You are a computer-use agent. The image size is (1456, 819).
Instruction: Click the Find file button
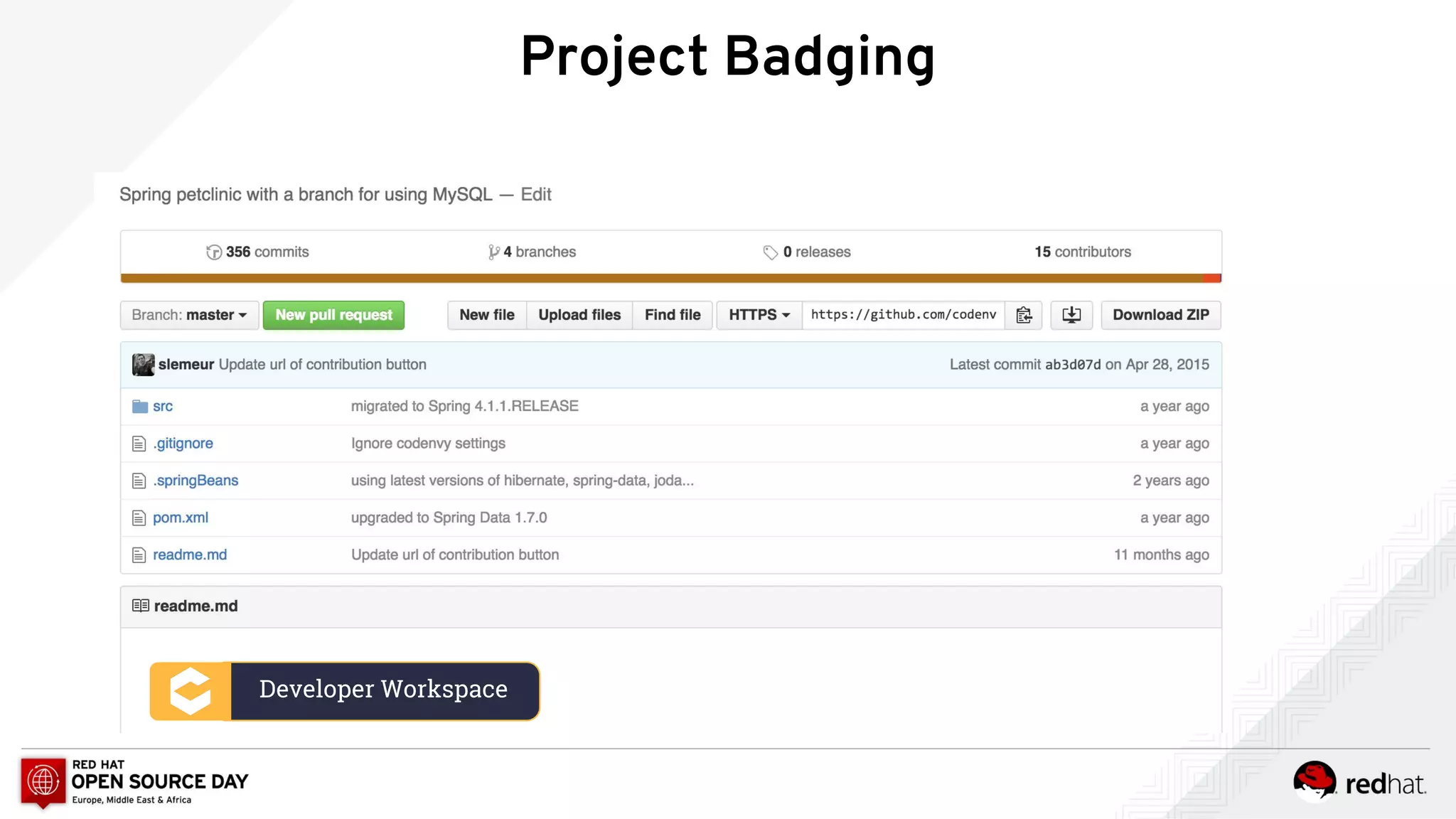(673, 315)
